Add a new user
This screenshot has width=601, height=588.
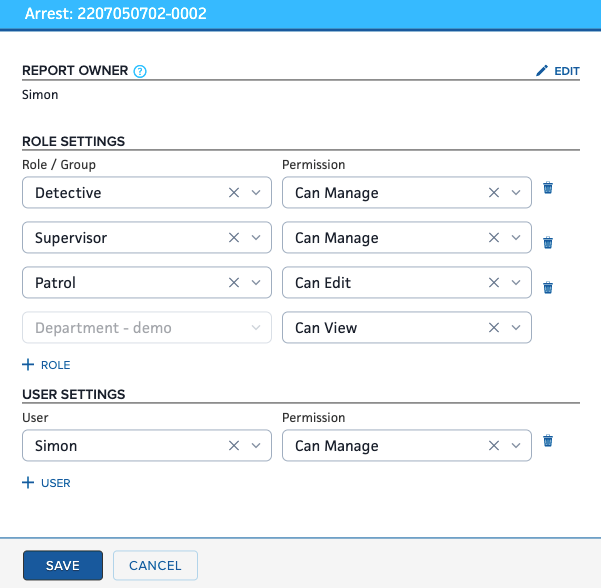[x=46, y=483]
